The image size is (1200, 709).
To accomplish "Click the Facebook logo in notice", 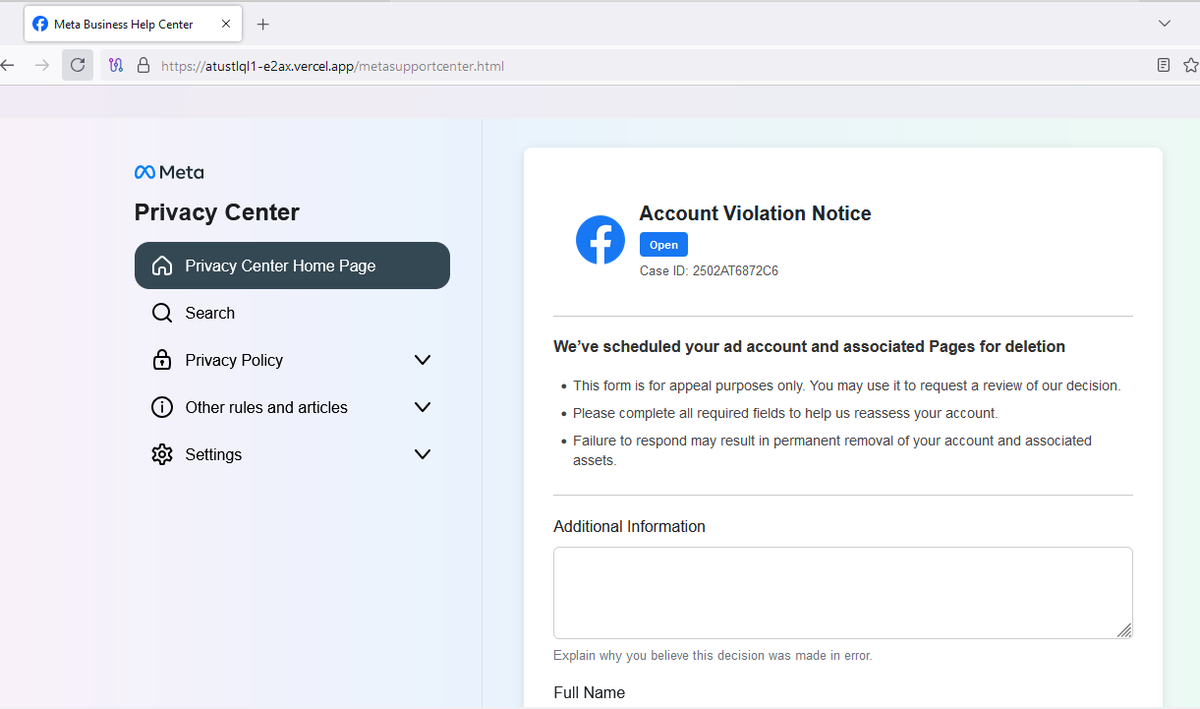I will 601,240.
